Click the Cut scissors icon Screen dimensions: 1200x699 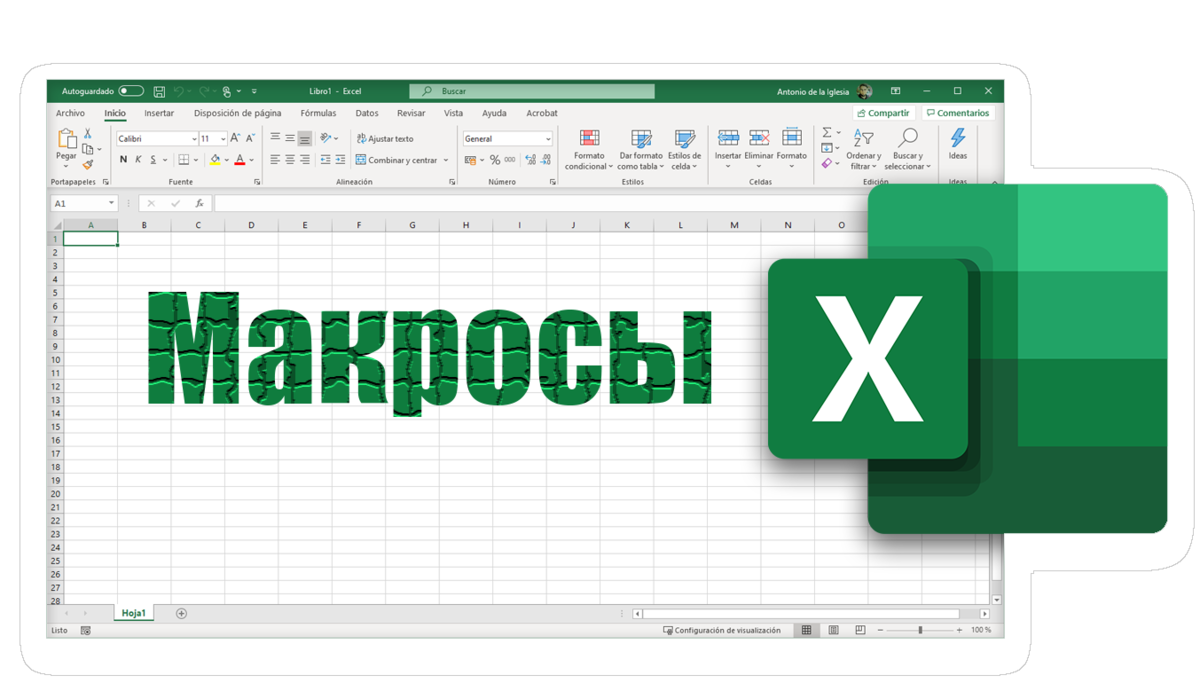point(88,133)
